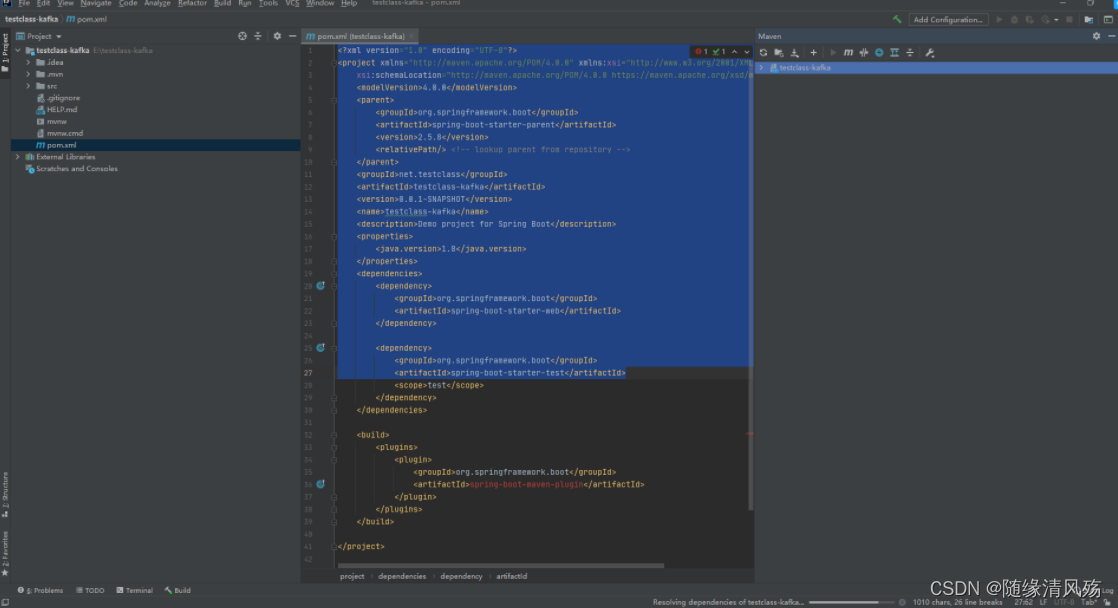
Task: Open Terminal tool window
Action: (135, 590)
